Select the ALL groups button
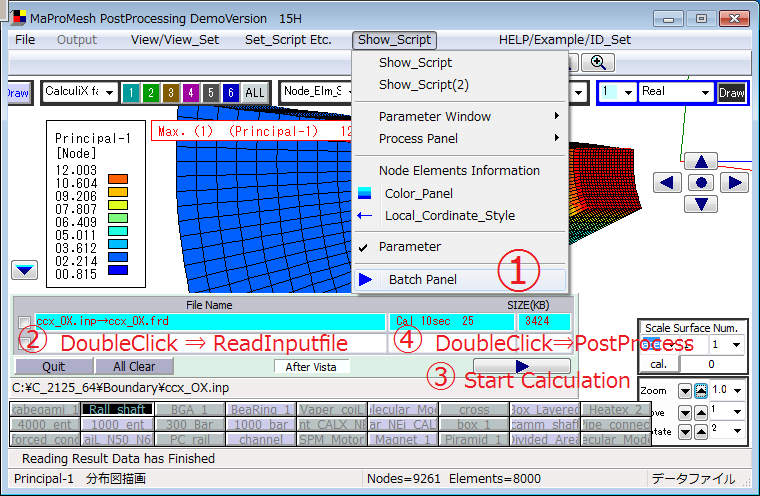This screenshot has width=760, height=496. (254, 93)
